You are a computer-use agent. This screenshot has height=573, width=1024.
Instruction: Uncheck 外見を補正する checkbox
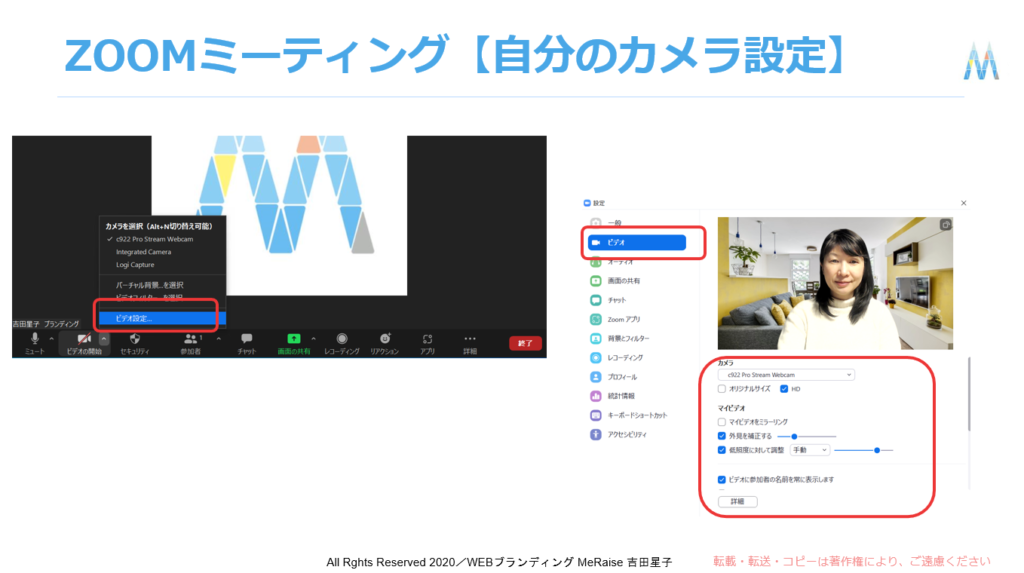point(722,436)
